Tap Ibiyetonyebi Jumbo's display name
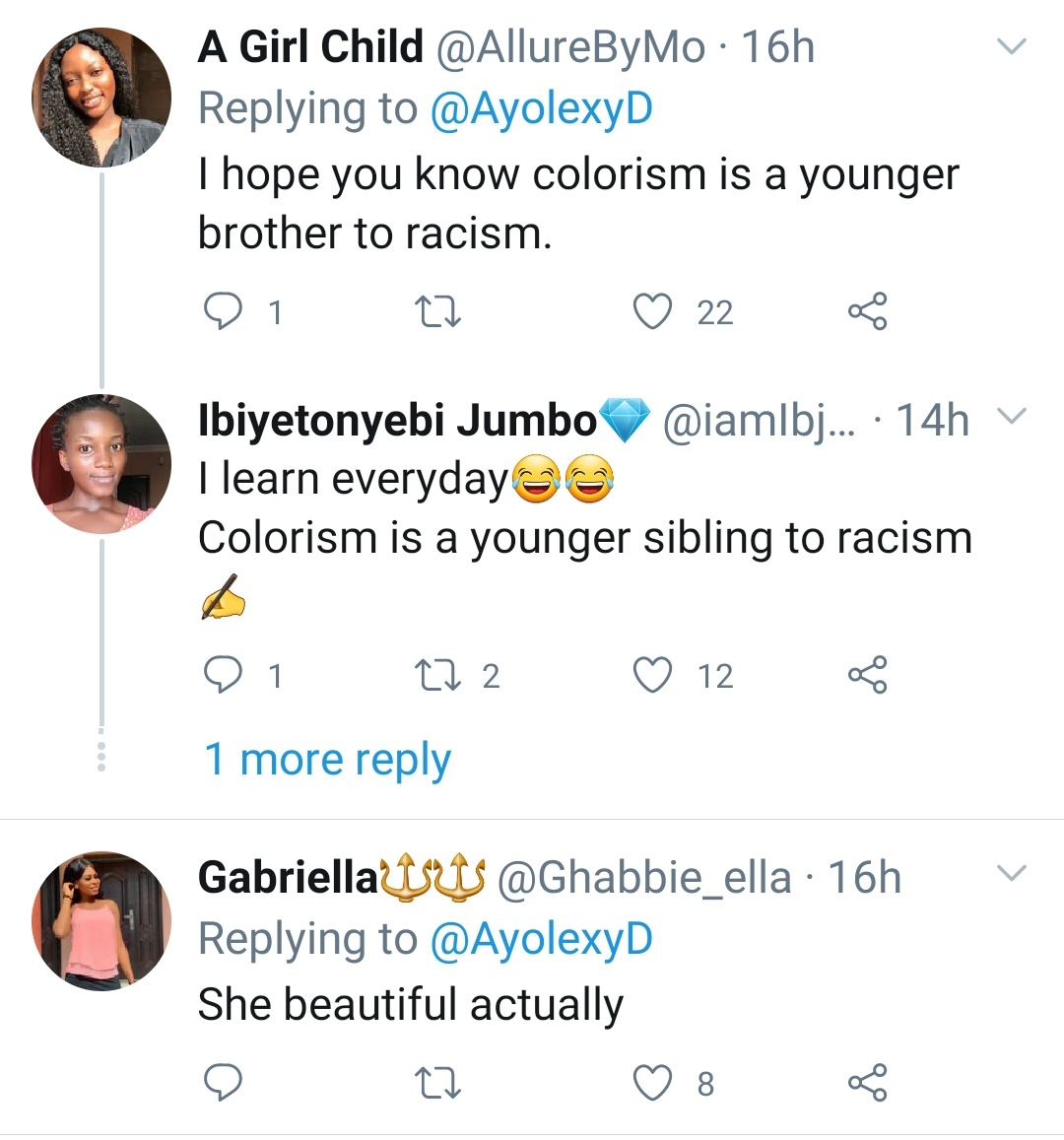Image resolution: width=1064 pixels, height=1140 pixels. coord(398,421)
